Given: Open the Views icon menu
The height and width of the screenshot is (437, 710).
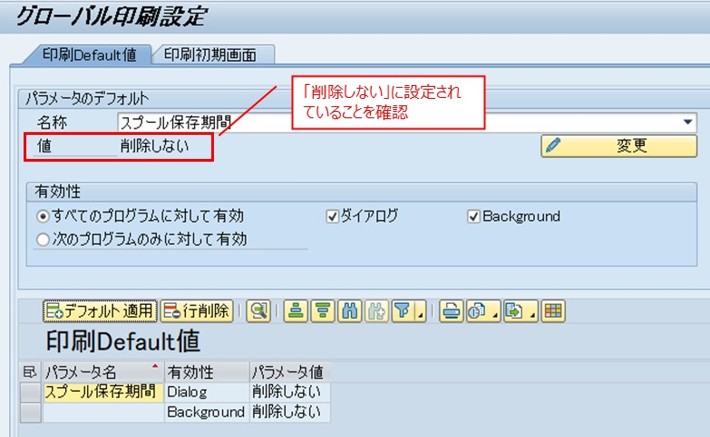Looking at the screenshot, I should click(x=477, y=311).
